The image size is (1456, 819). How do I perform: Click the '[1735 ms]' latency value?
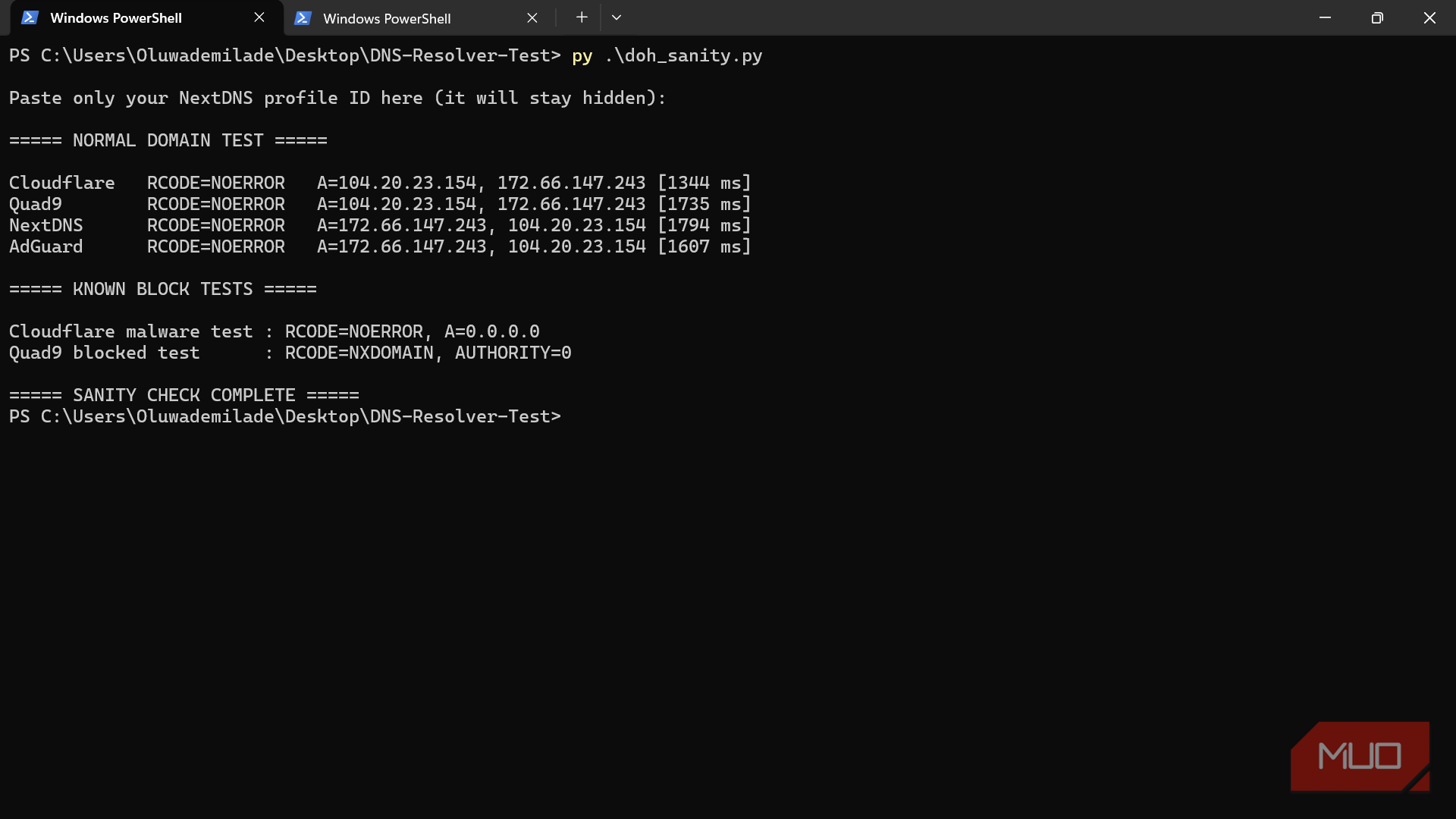[704, 205]
